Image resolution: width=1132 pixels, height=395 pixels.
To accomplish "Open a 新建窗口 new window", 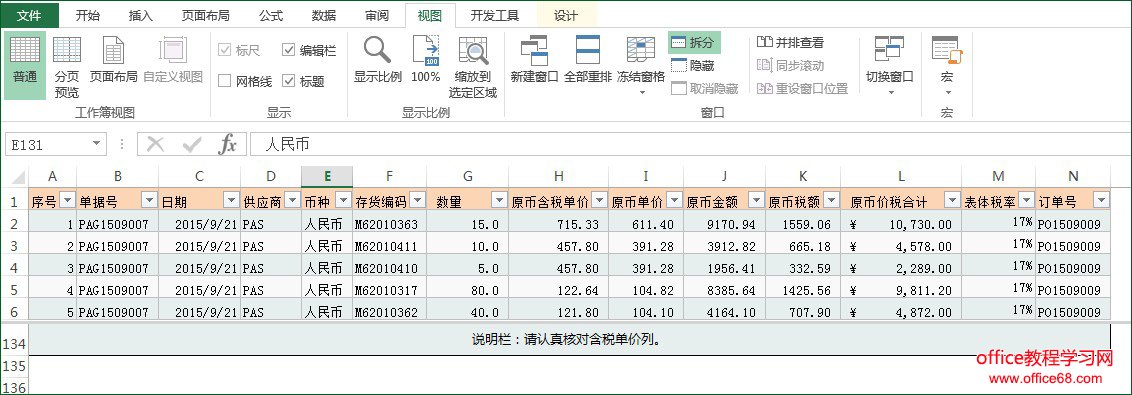I will point(534,59).
